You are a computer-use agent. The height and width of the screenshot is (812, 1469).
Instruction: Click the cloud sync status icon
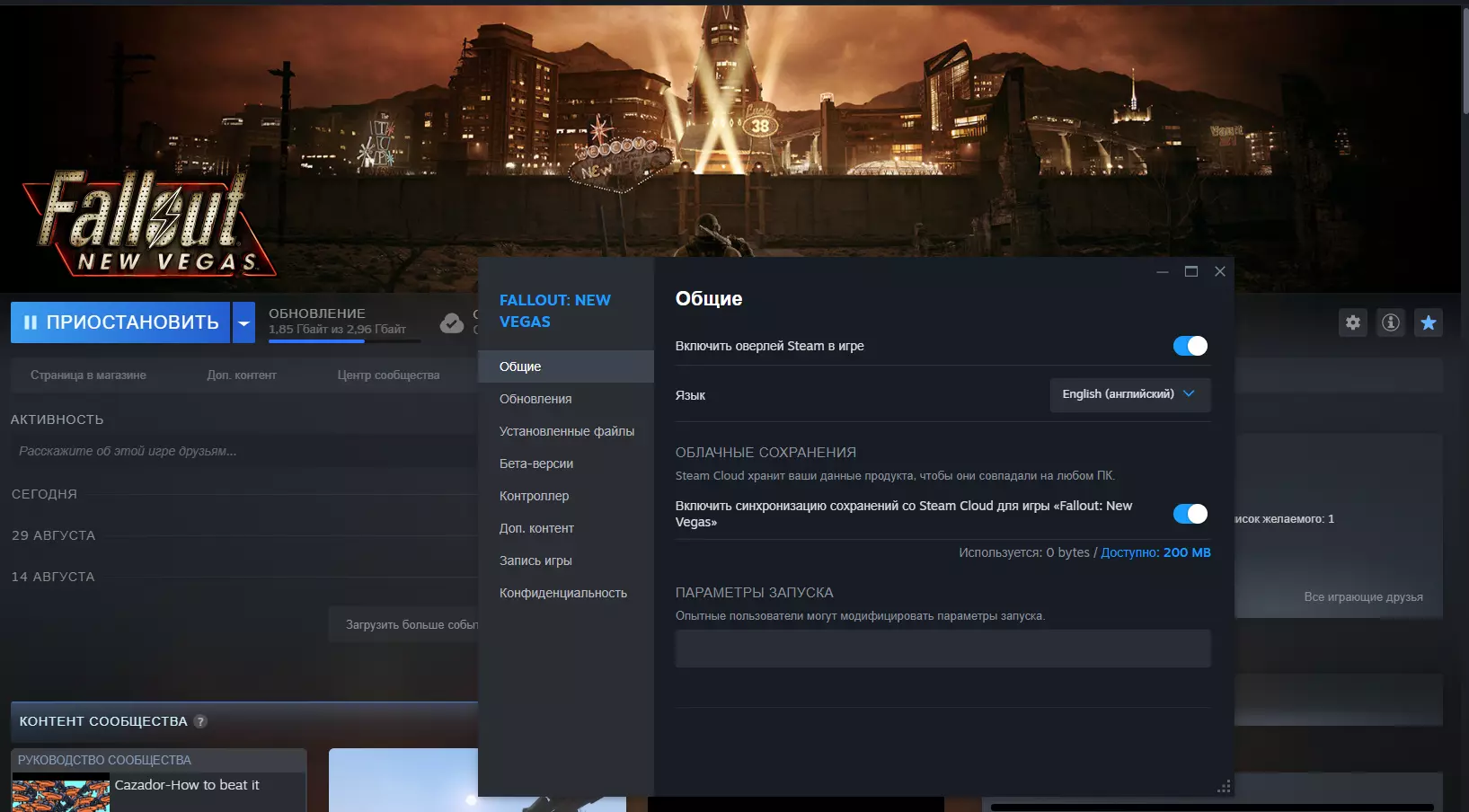[452, 322]
